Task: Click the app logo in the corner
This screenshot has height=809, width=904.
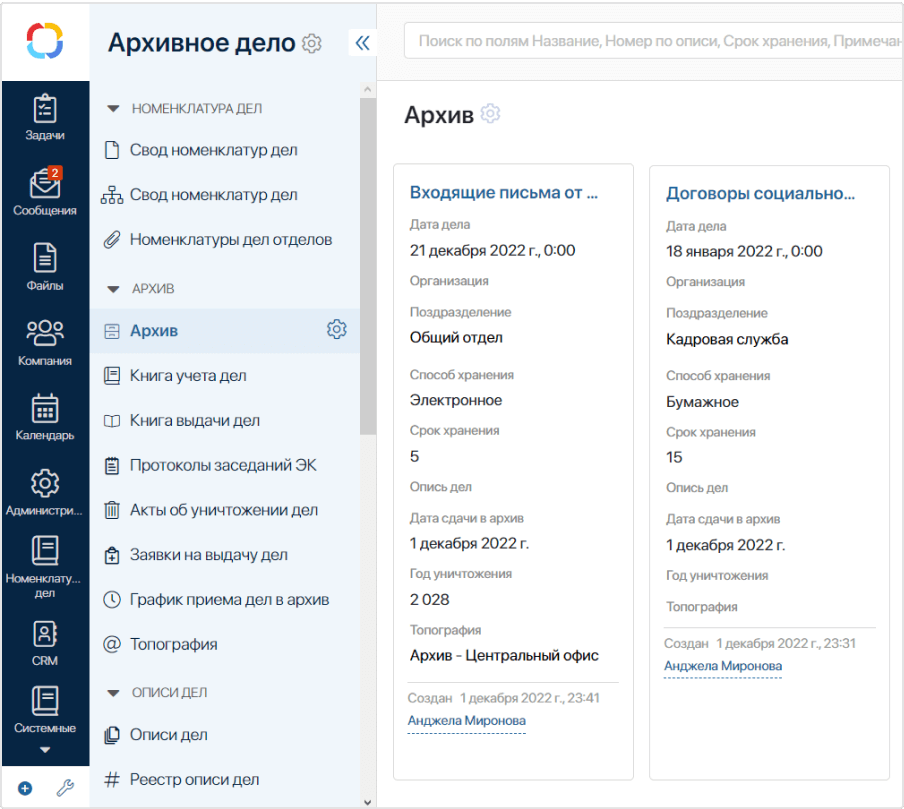Action: [45, 41]
